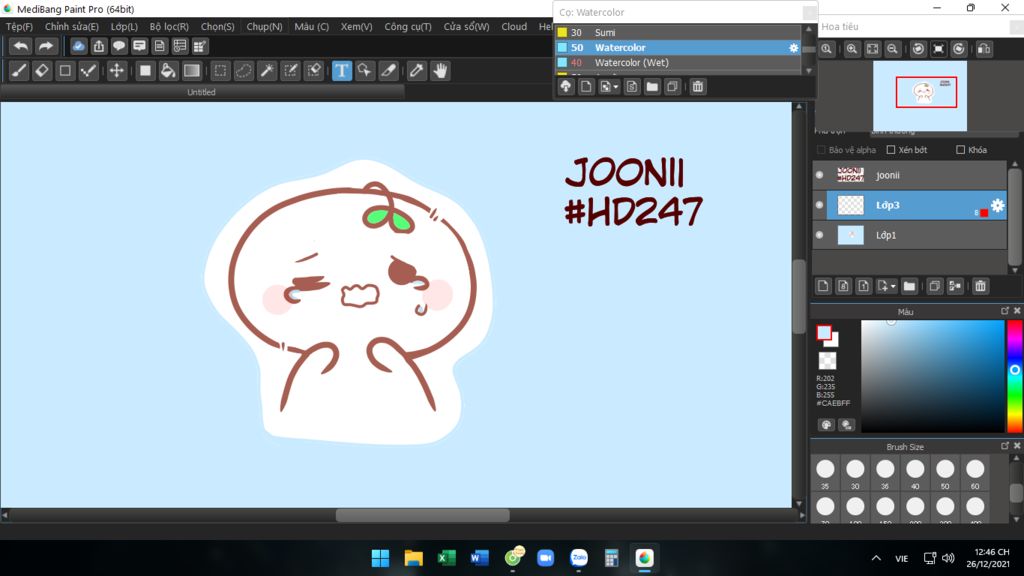Click the Navigator preview thumbnail

tap(920, 96)
